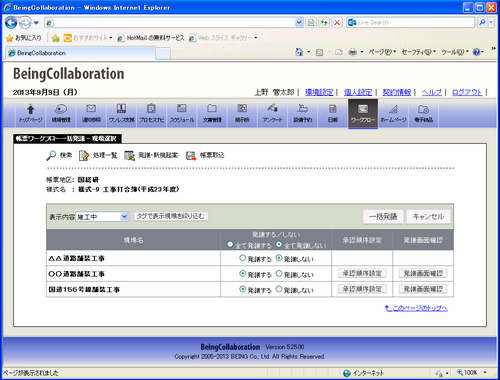
Task: Open the Web スライス ギャラリー favorite
Action: [x=223, y=38]
